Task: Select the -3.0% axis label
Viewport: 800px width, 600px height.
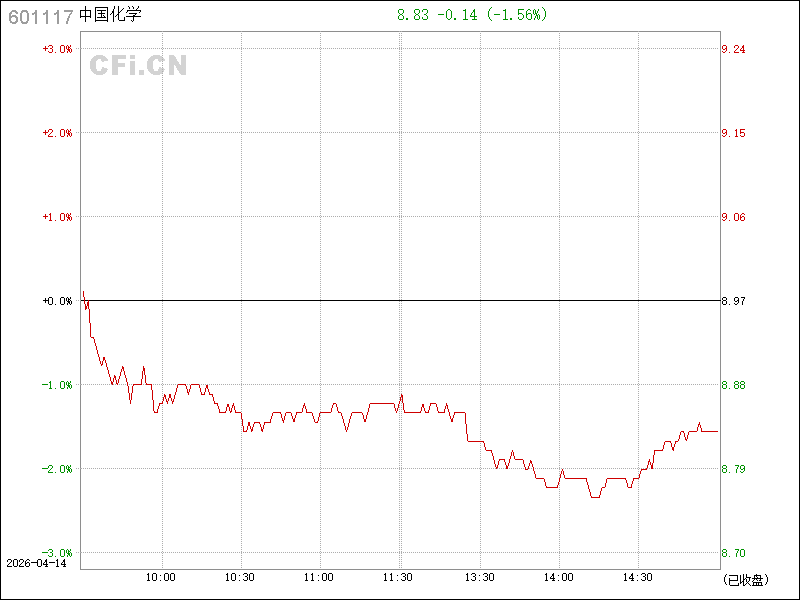Action: 57,553
